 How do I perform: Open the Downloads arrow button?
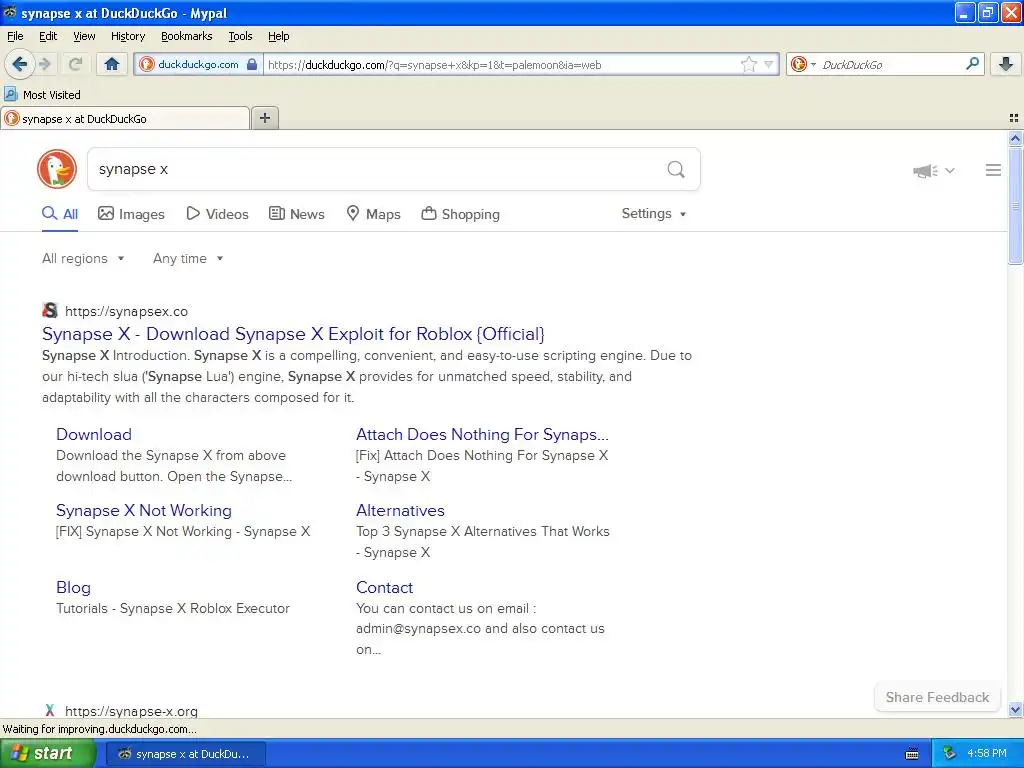click(x=1006, y=64)
